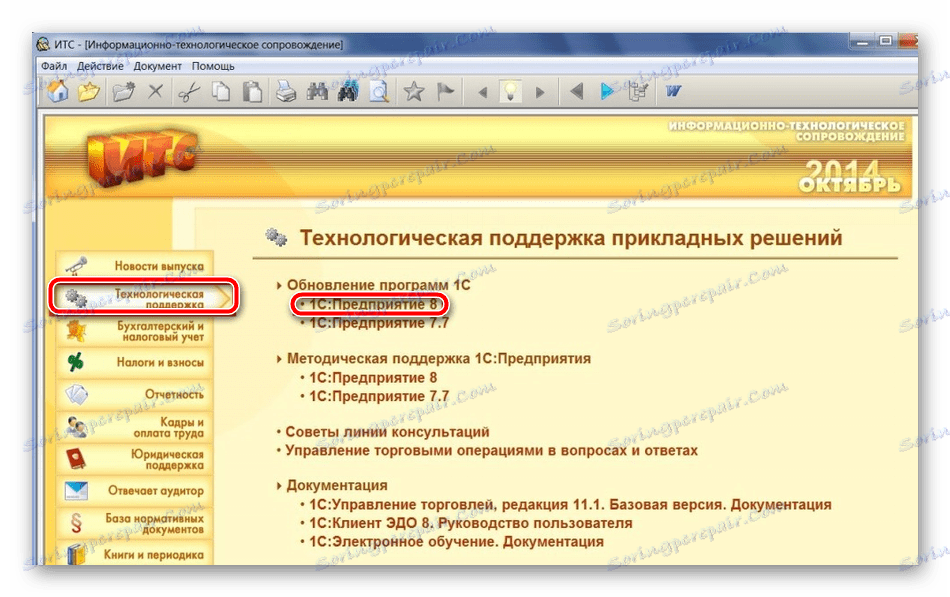
Task: Open Отвечает аудитор sidebar section
Action: (x=135, y=490)
